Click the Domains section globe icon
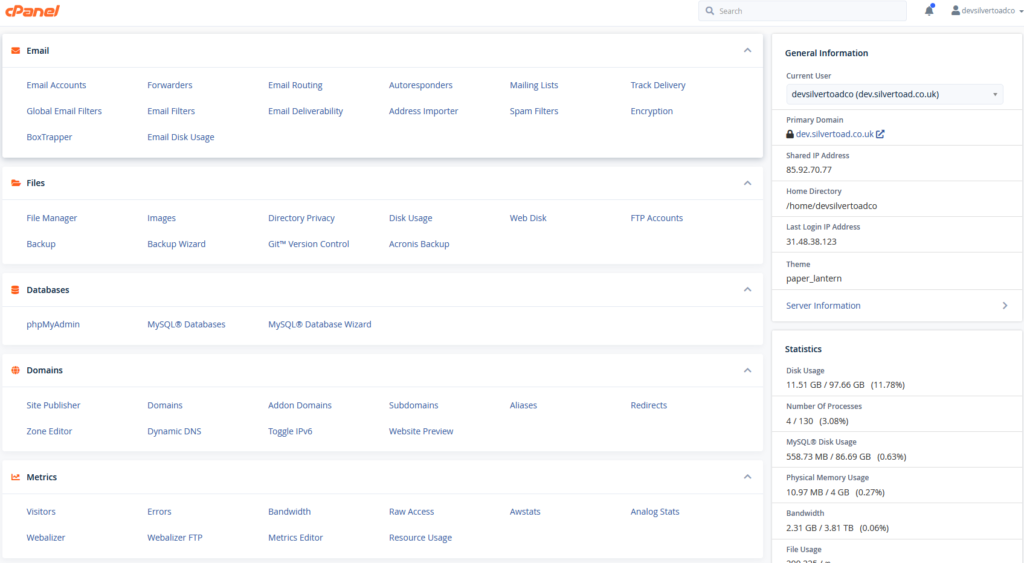Viewport: 1024px width, 563px height. pos(15,370)
